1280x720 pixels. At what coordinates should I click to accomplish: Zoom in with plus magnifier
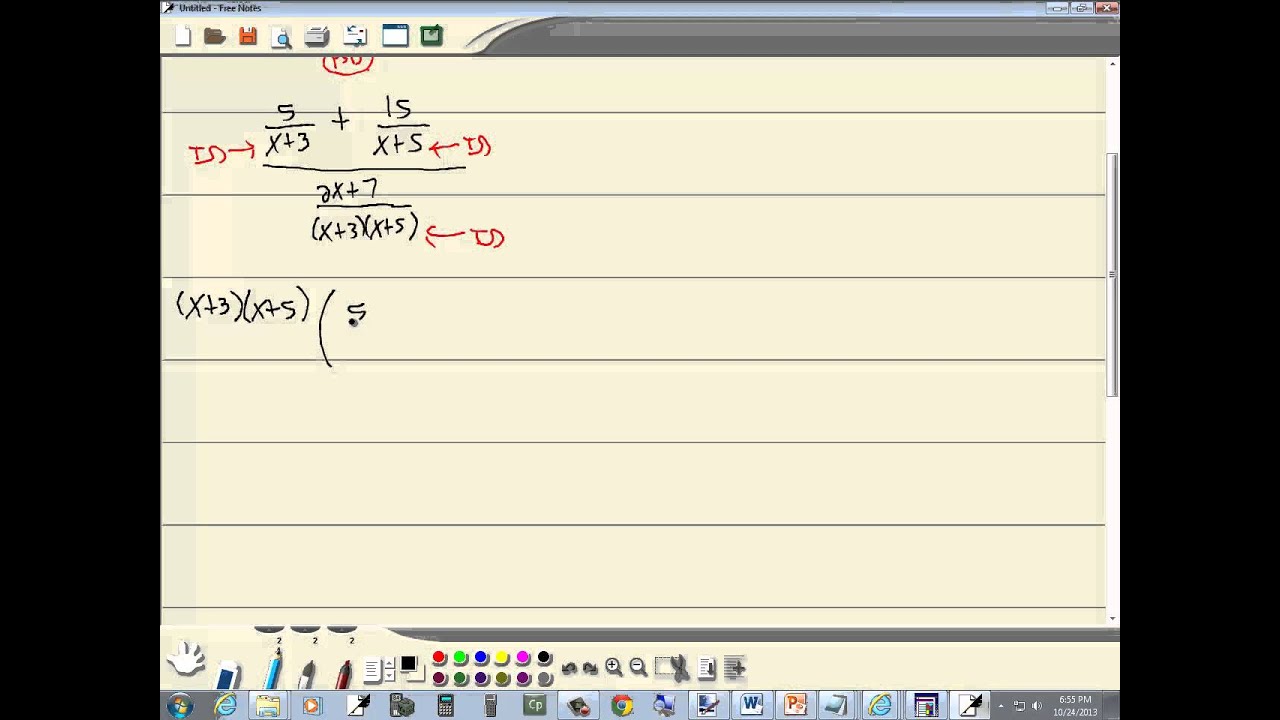point(614,667)
